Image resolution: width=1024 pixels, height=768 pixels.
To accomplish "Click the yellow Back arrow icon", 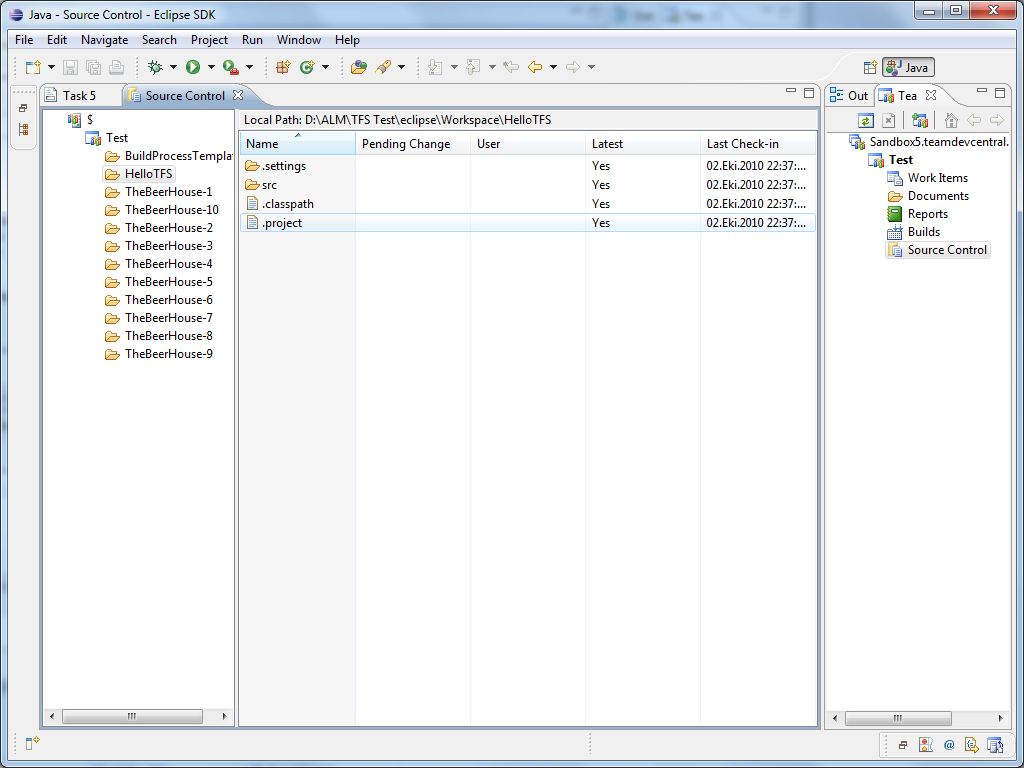I will pyautogui.click(x=535, y=67).
